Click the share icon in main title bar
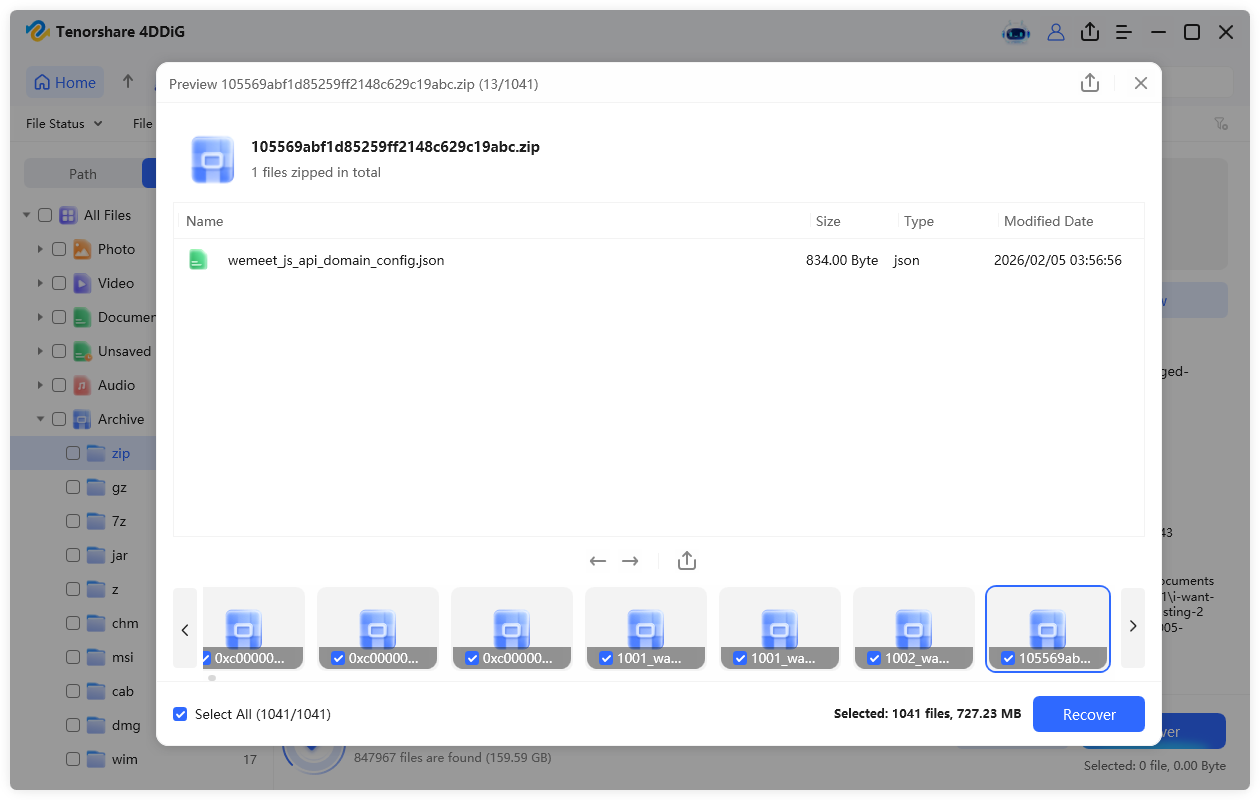 click(x=1090, y=32)
